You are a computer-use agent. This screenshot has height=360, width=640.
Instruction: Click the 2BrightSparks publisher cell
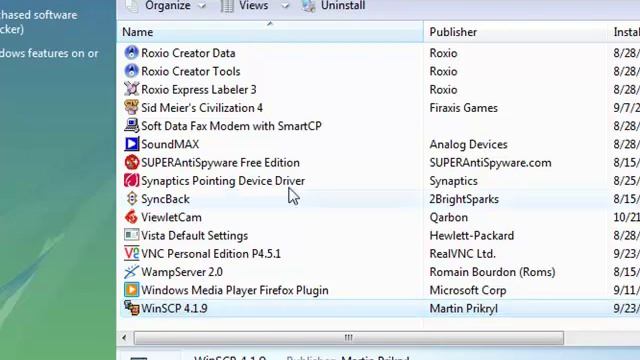(x=464, y=199)
